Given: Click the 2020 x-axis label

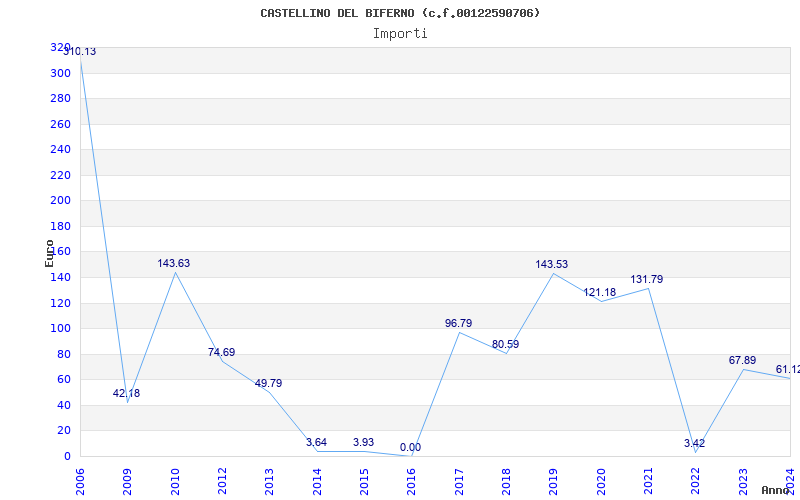Looking at the screenshot, I should (x=601, y=482).
